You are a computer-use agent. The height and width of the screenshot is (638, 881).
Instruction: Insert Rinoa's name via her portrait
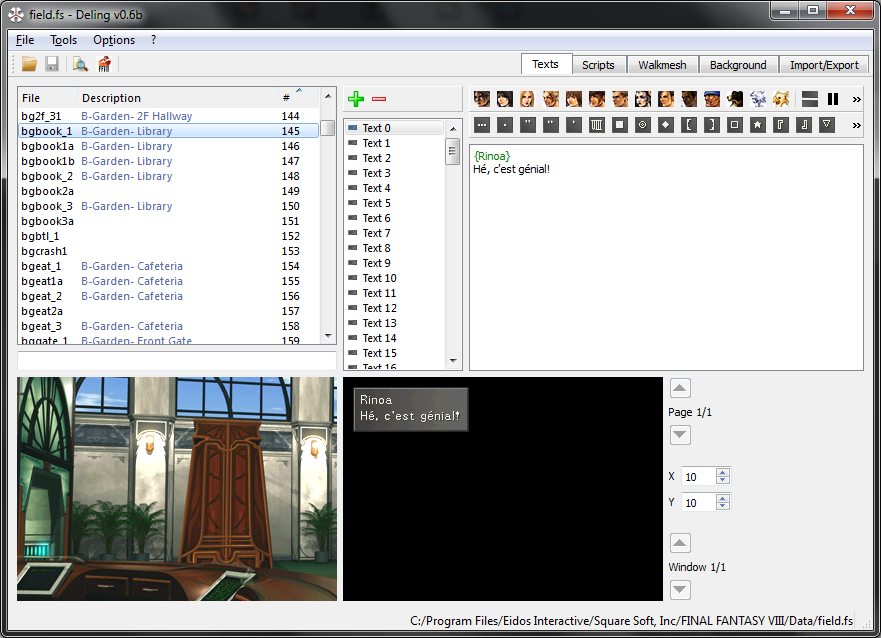505,99
